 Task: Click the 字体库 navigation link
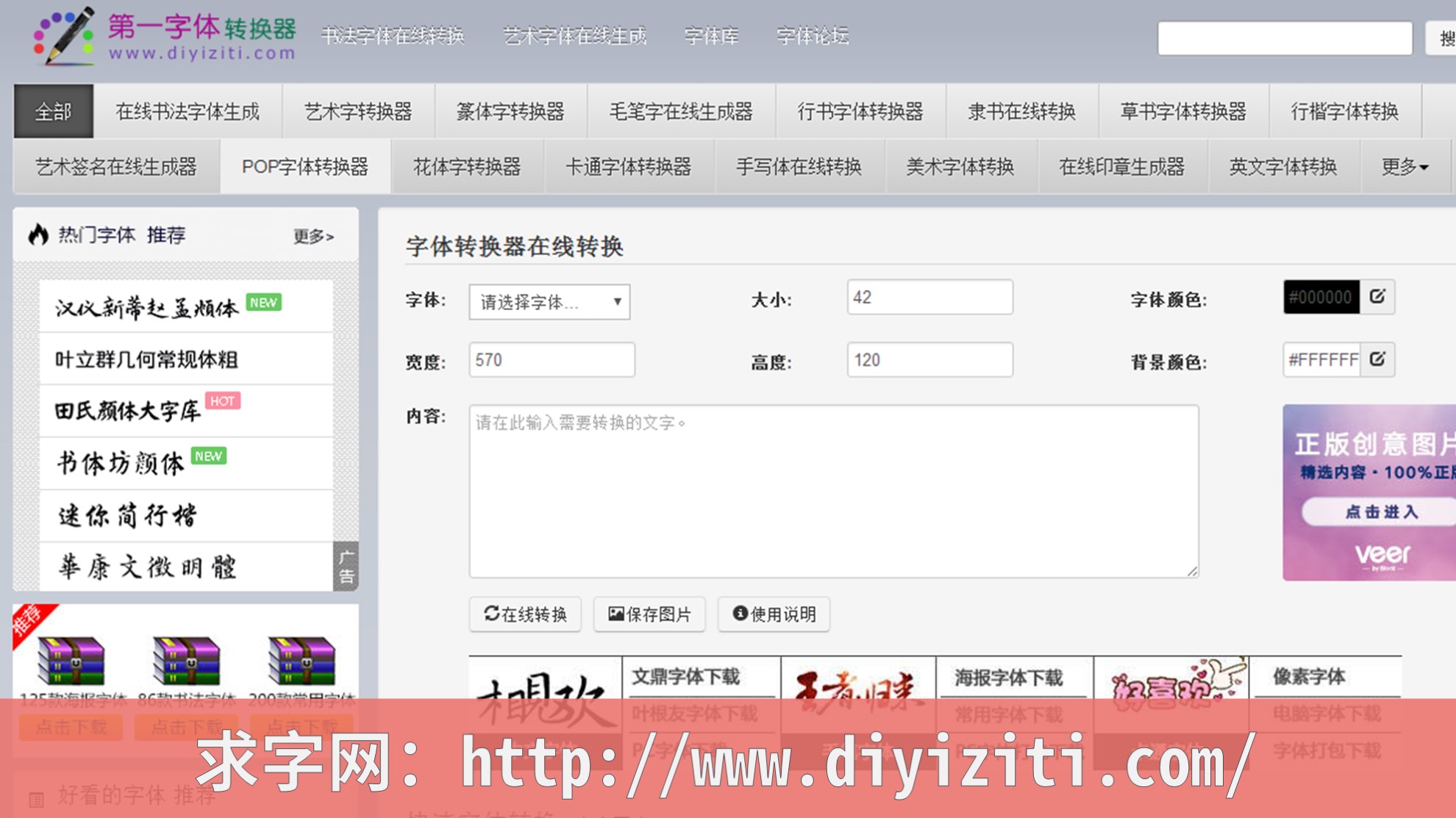pos(711,36)
